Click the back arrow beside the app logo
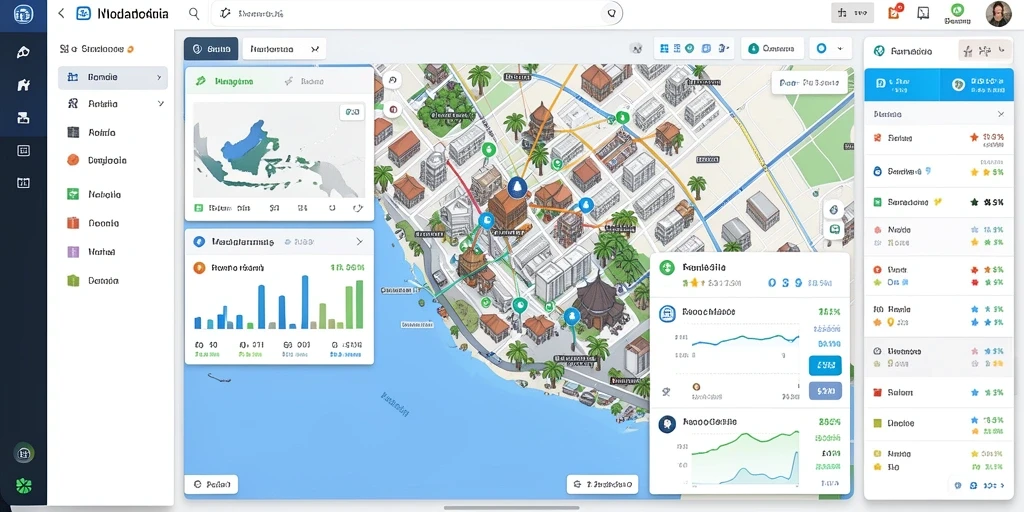1024x512 pixels. (61, 13)
